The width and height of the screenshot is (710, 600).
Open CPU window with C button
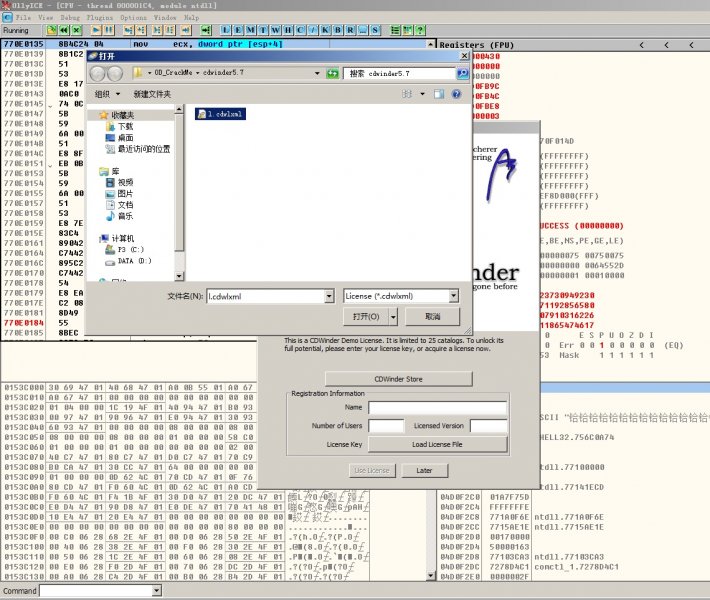click(x=300, y=30)
